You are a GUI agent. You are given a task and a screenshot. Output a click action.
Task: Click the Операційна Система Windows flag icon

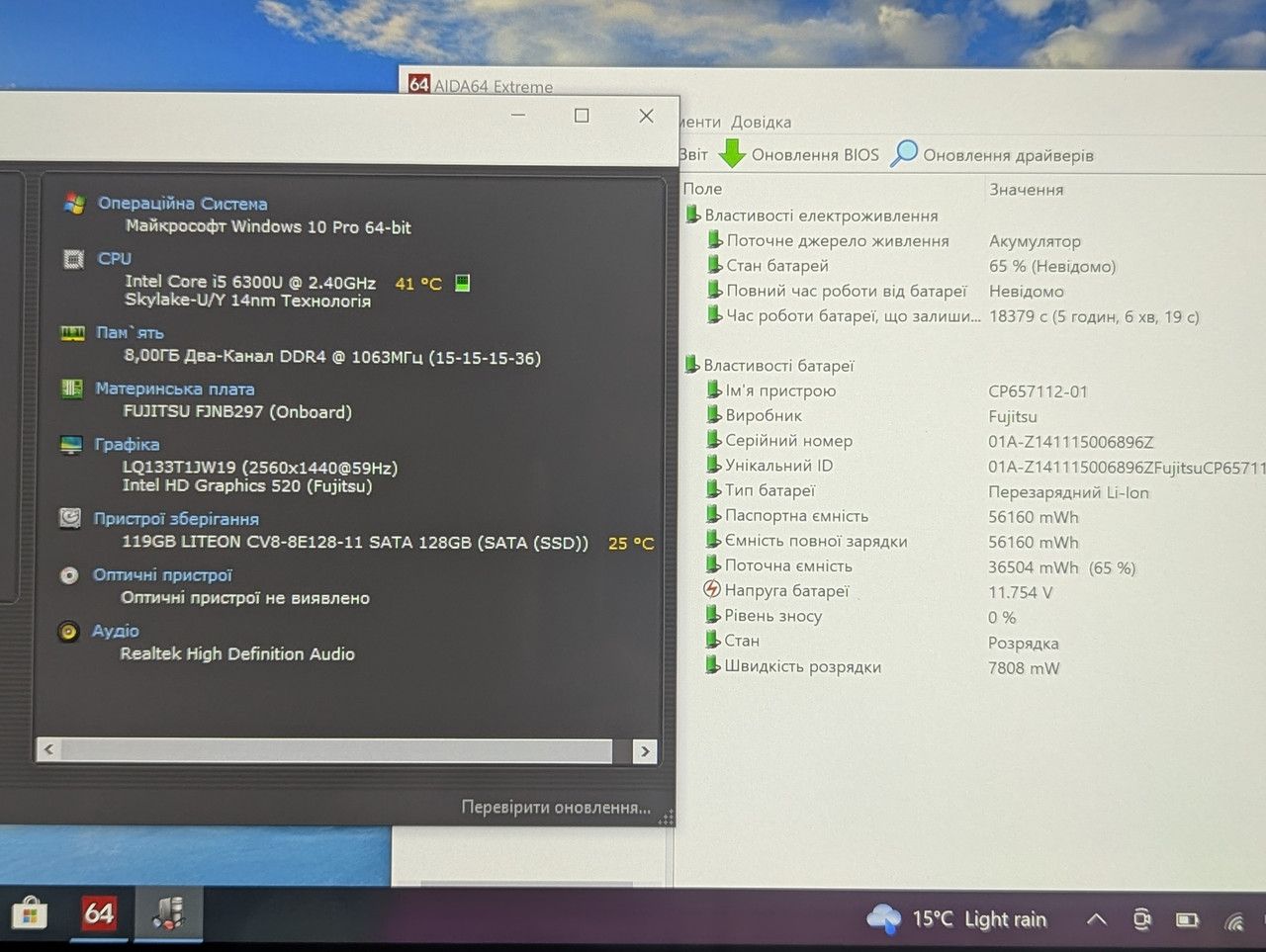[74, 203]
